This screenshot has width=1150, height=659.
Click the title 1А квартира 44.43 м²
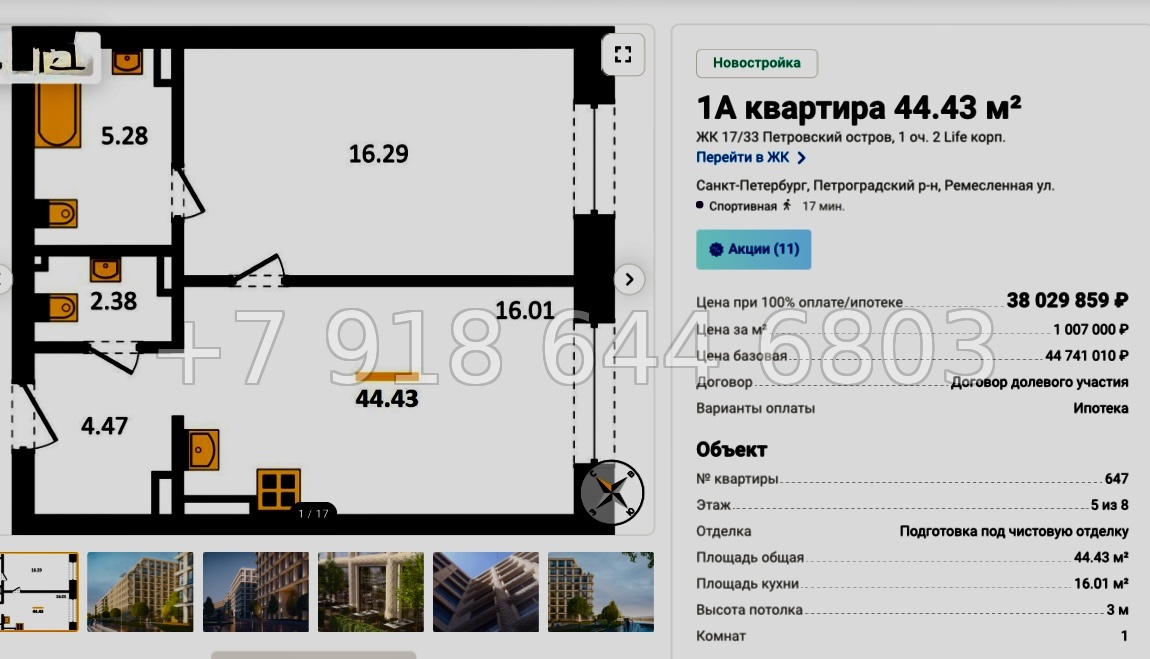point(858,108)
